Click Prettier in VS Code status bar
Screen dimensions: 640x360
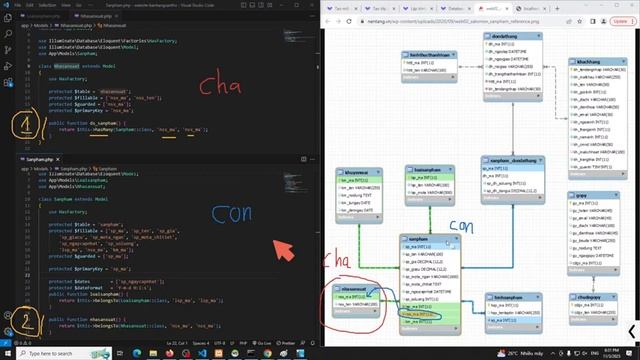(285, 343)
